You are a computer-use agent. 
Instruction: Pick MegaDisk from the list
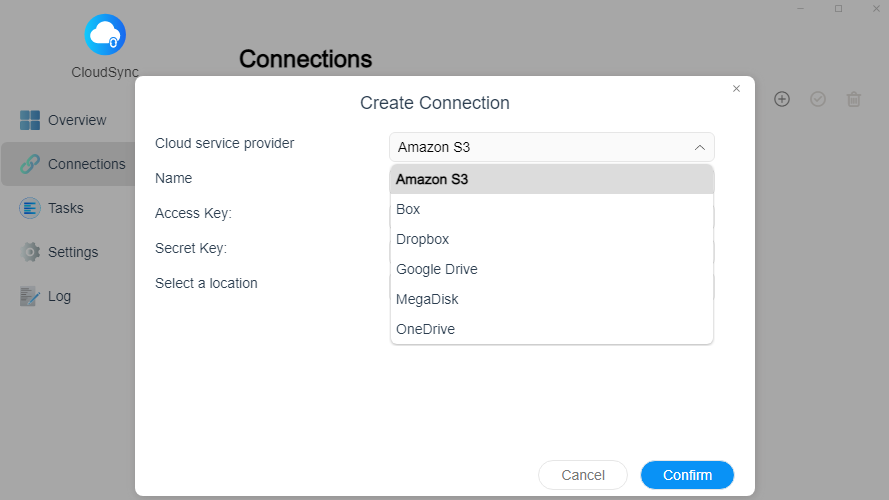click(x=552, y=299)
